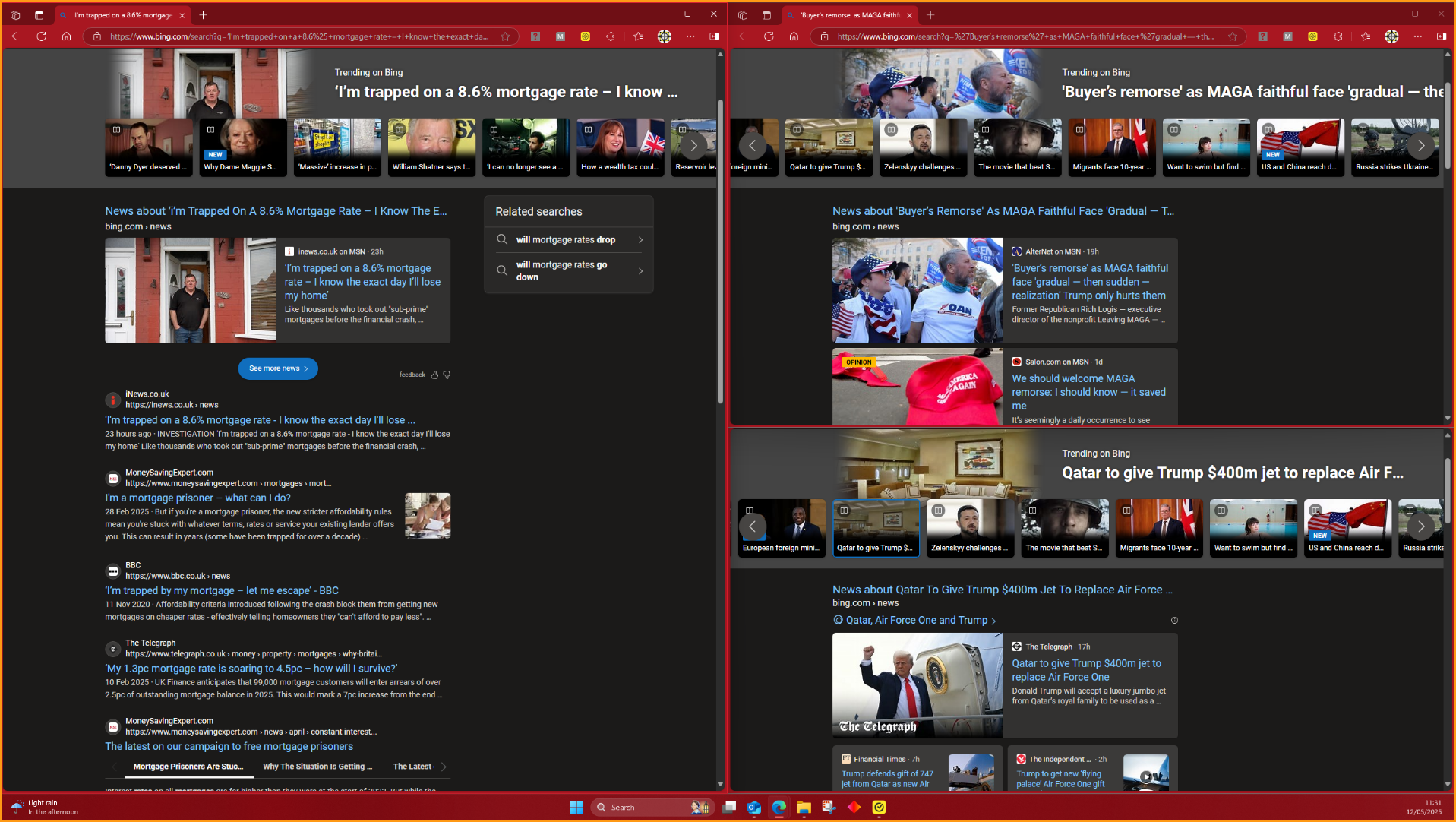Open the home page in the left window
The image size is (1456, 822).
coord(67,36)
